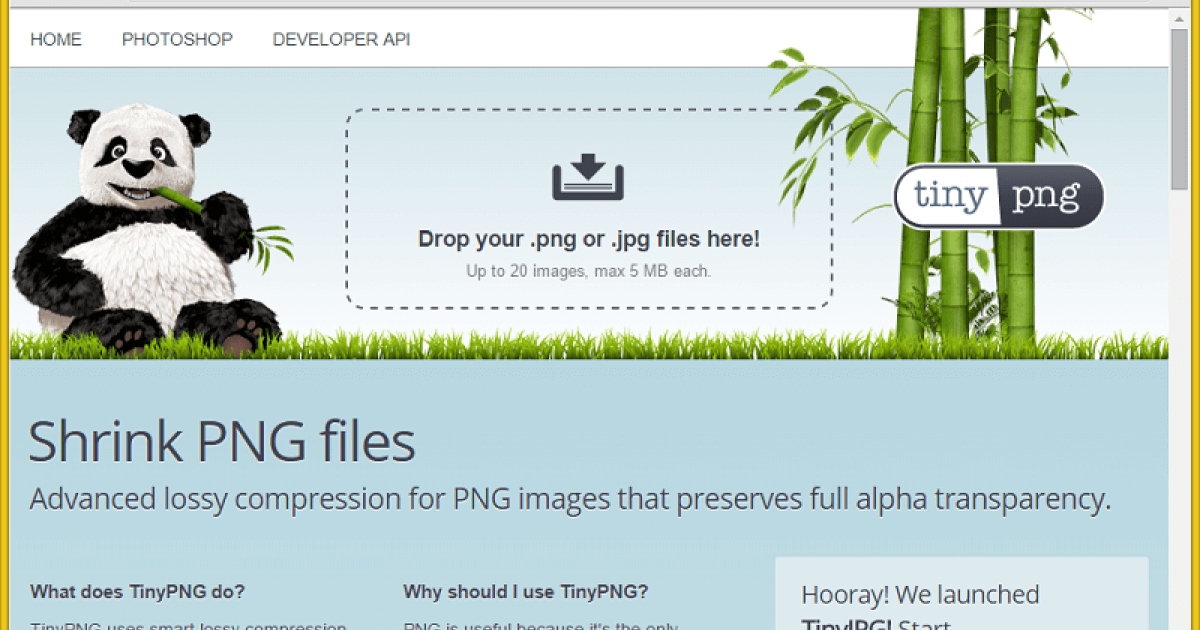Go to the DEVELOPER API page
Viewport: 1200px width, 630px height.
pyautogui.click(x=341, y=40)
